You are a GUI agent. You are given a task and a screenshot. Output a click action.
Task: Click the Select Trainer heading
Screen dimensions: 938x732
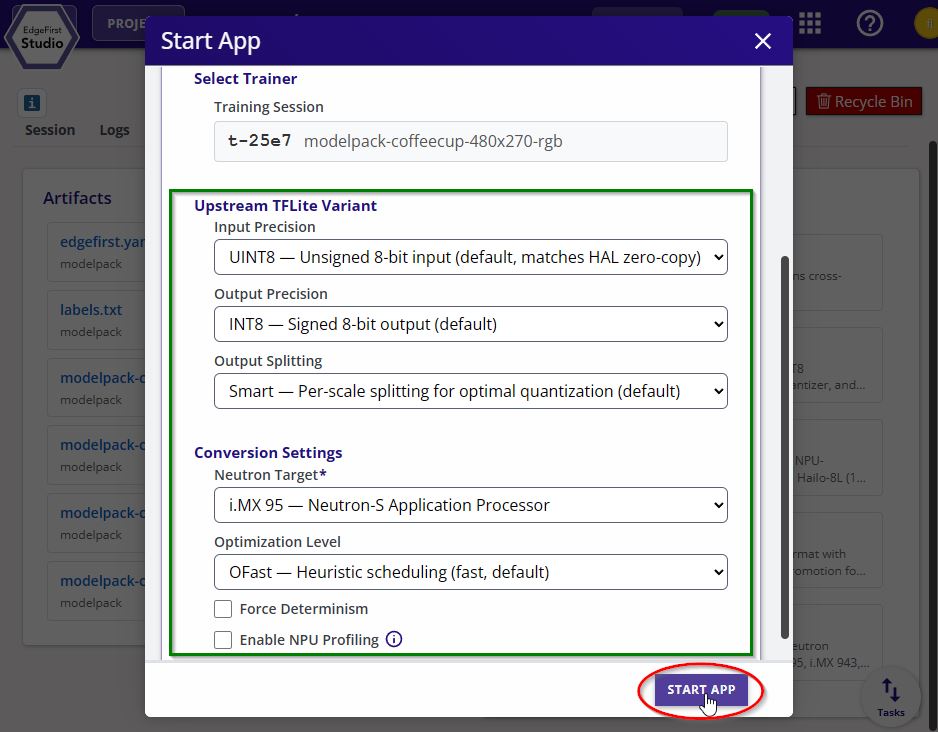(245, 79)
